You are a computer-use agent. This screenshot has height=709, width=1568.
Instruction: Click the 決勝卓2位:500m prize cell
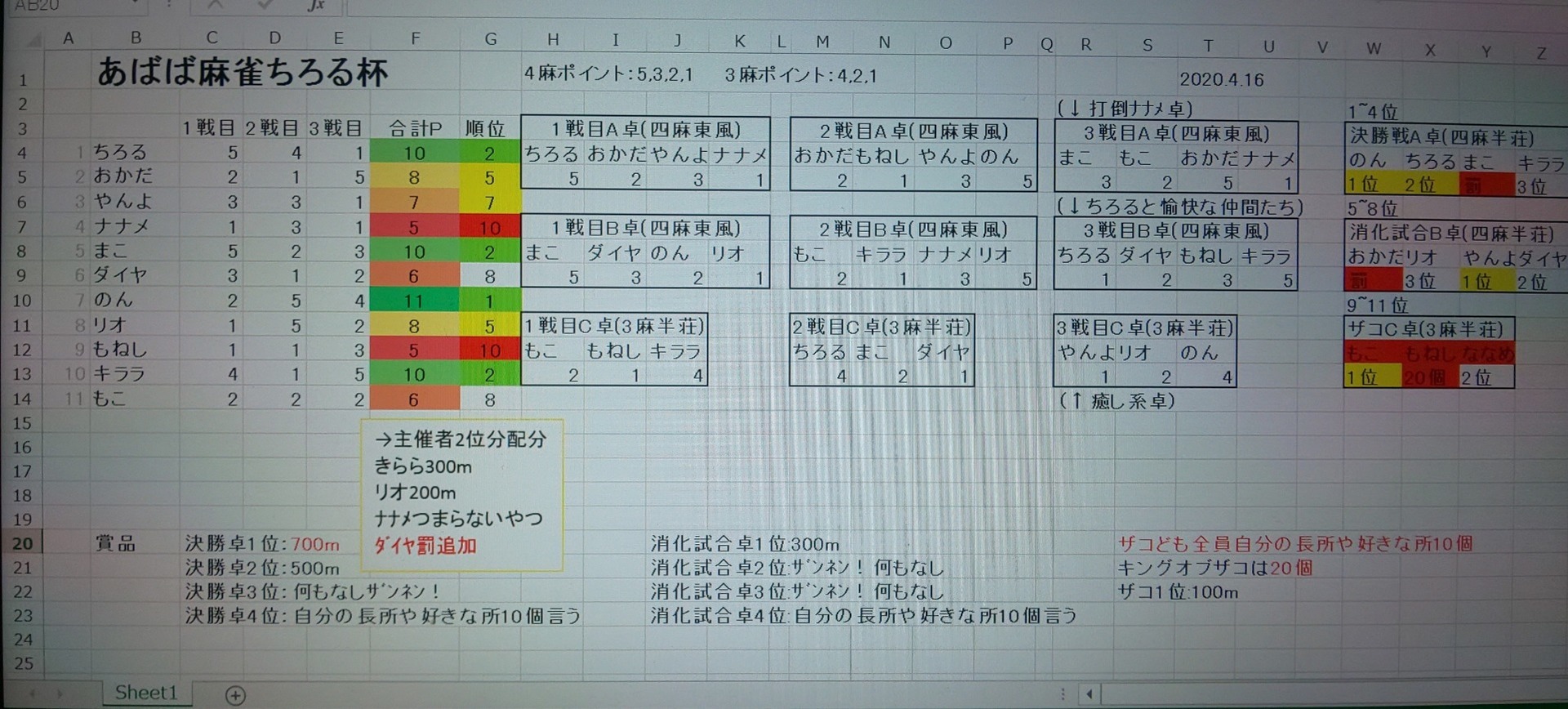point(262,568)
